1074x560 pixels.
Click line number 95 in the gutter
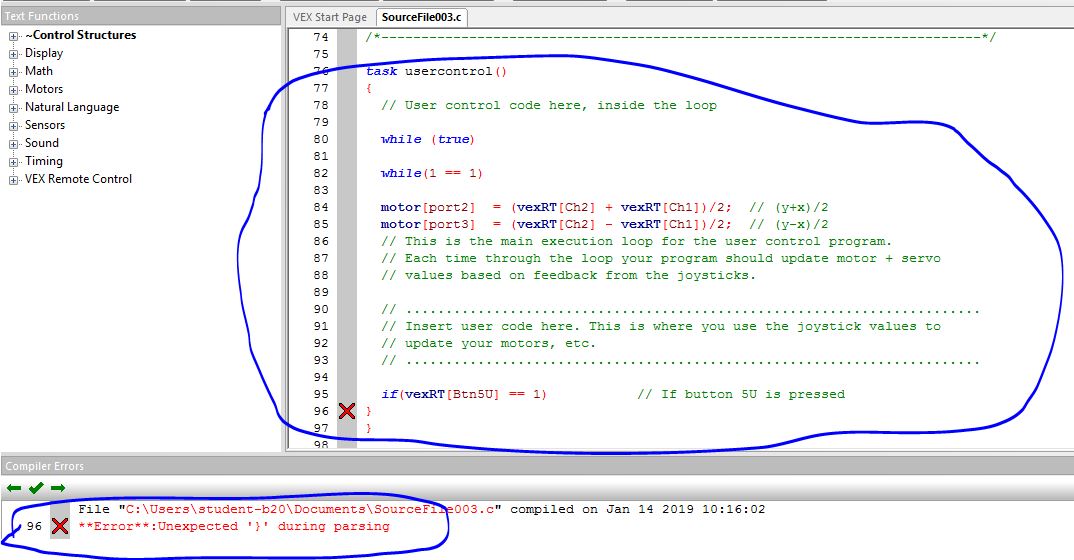321,394
